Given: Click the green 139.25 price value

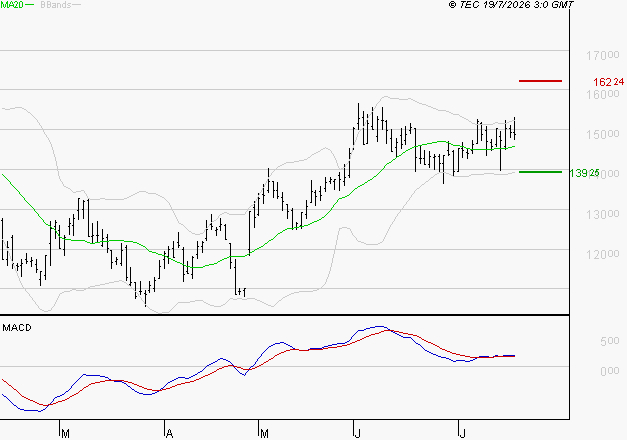Looking at the screenshot, I should pos(584,173).
